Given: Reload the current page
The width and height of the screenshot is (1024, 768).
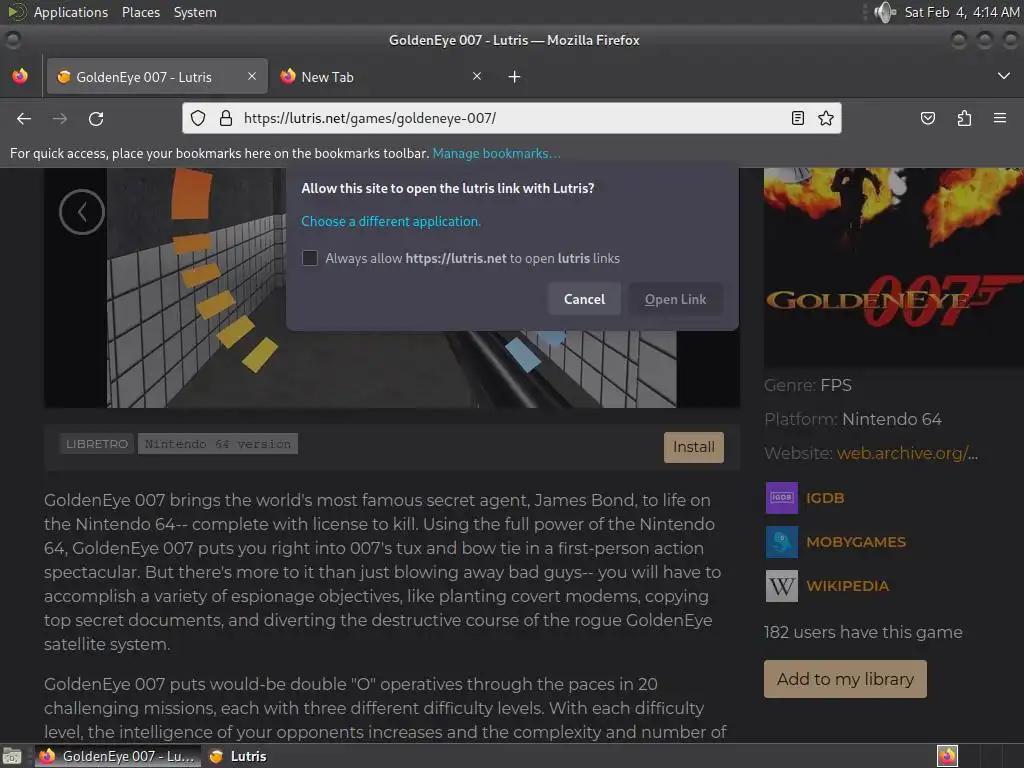Looking at the screenshot, I should click(x=96, y=118).
